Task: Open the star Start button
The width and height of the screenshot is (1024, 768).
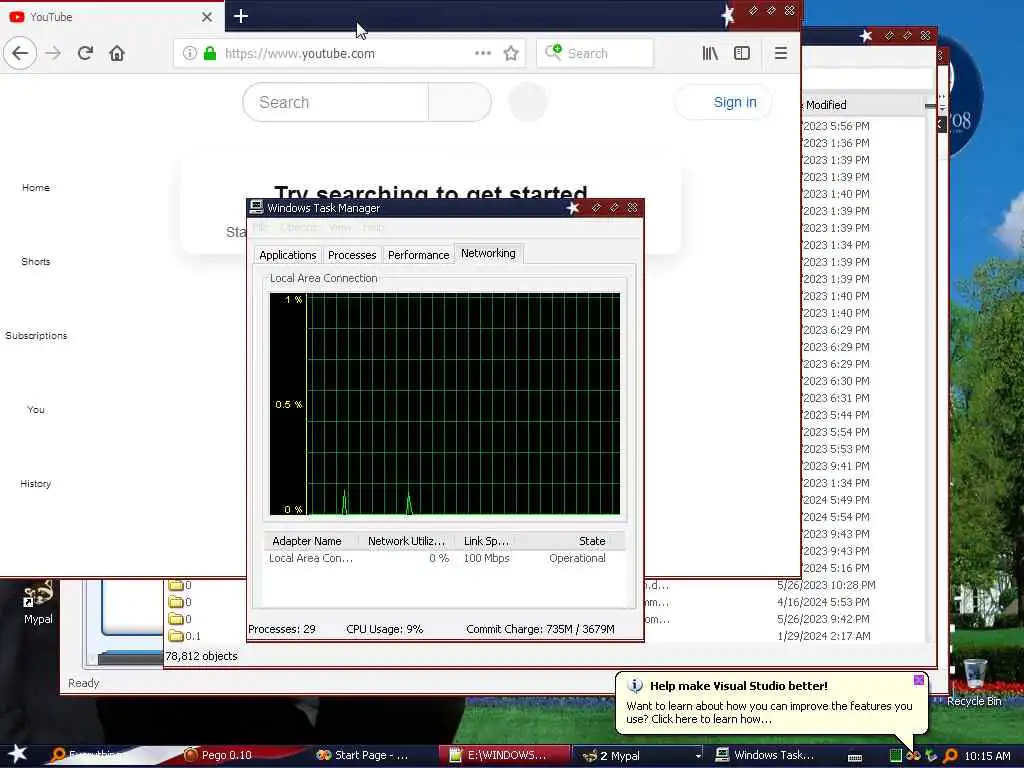Action: (17, 754)
